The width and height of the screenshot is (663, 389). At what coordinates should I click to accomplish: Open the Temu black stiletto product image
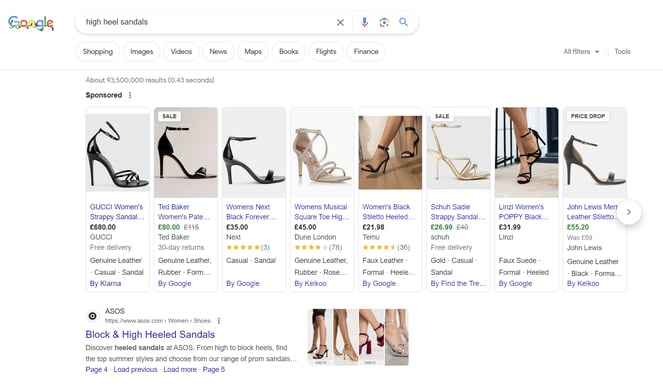[390, 152]
